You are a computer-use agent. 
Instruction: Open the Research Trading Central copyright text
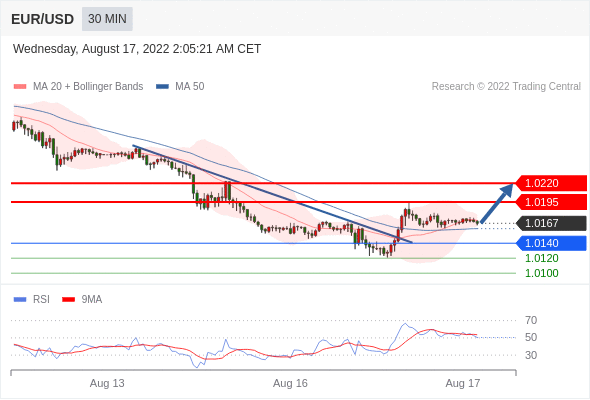coord(506,87)
